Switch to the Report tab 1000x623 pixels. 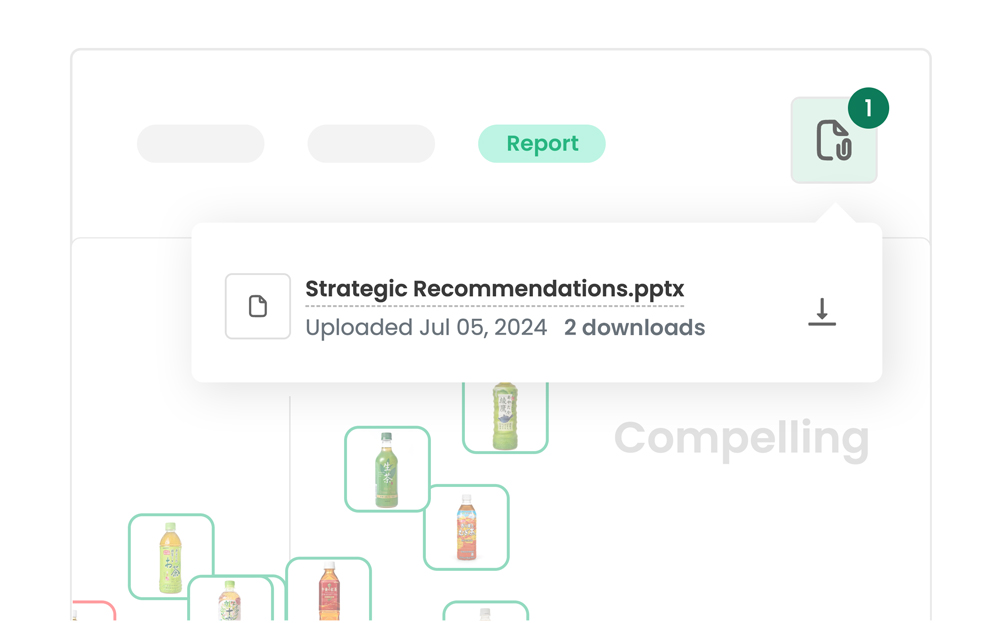click(542, 144)
